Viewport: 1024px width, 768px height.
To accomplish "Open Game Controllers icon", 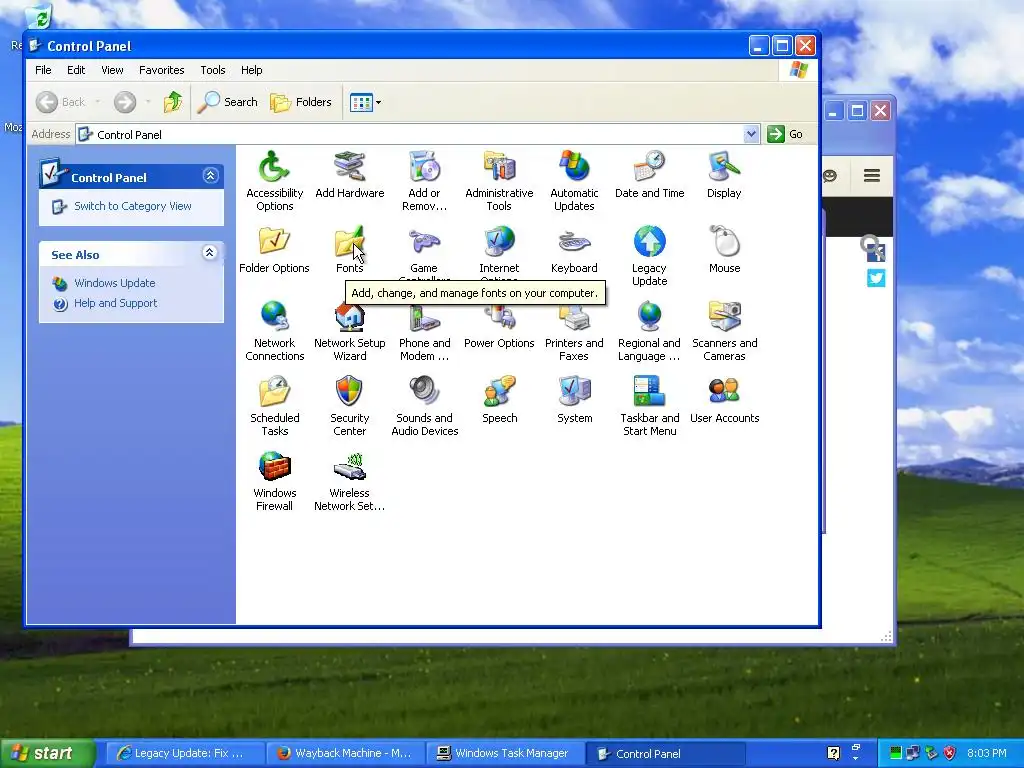I will point(424,242).
